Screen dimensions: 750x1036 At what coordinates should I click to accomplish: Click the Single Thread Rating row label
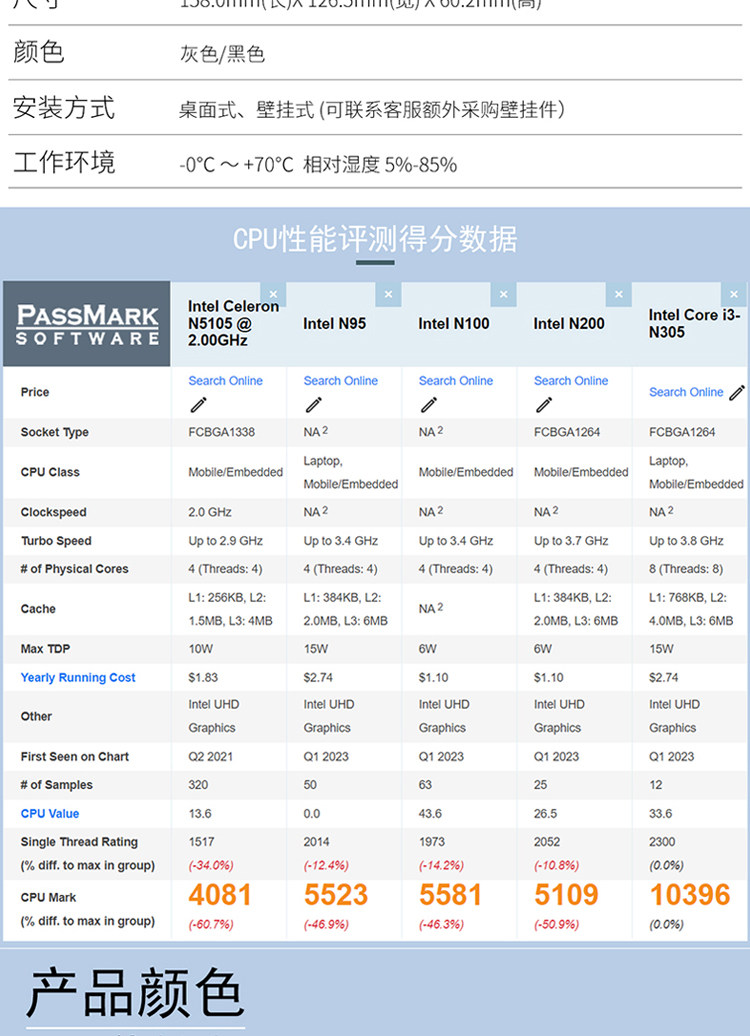coord(79,842)
